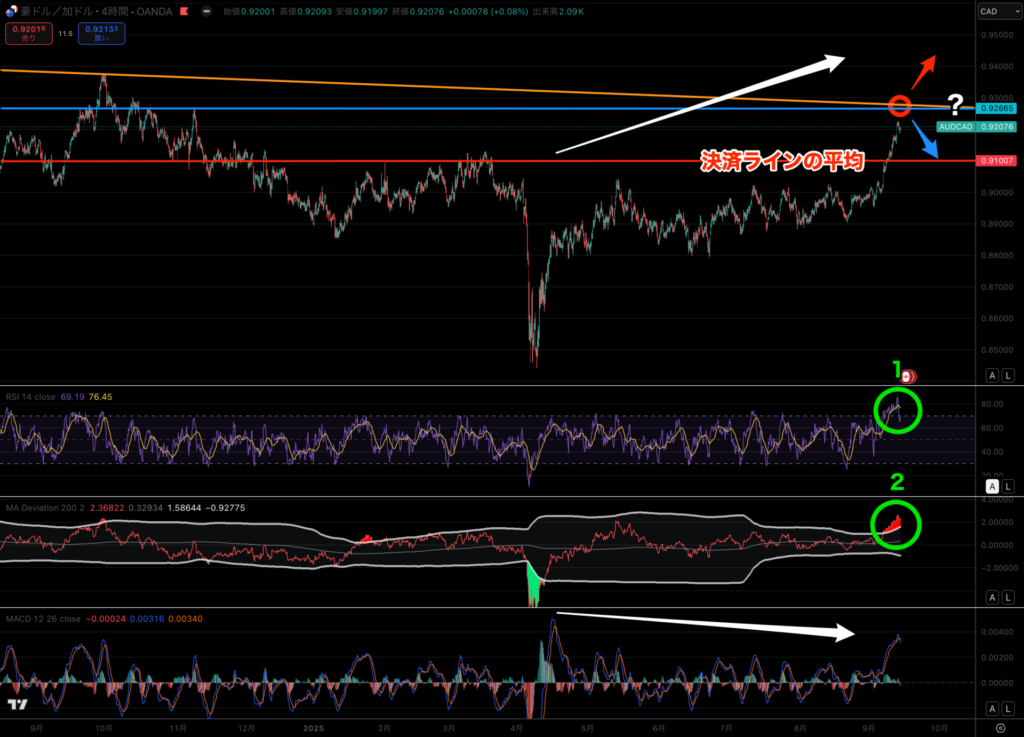This screenshot has height=737, width=1024.
Task: Open chart settings gear at bottom right
Action: [1000, 728]
